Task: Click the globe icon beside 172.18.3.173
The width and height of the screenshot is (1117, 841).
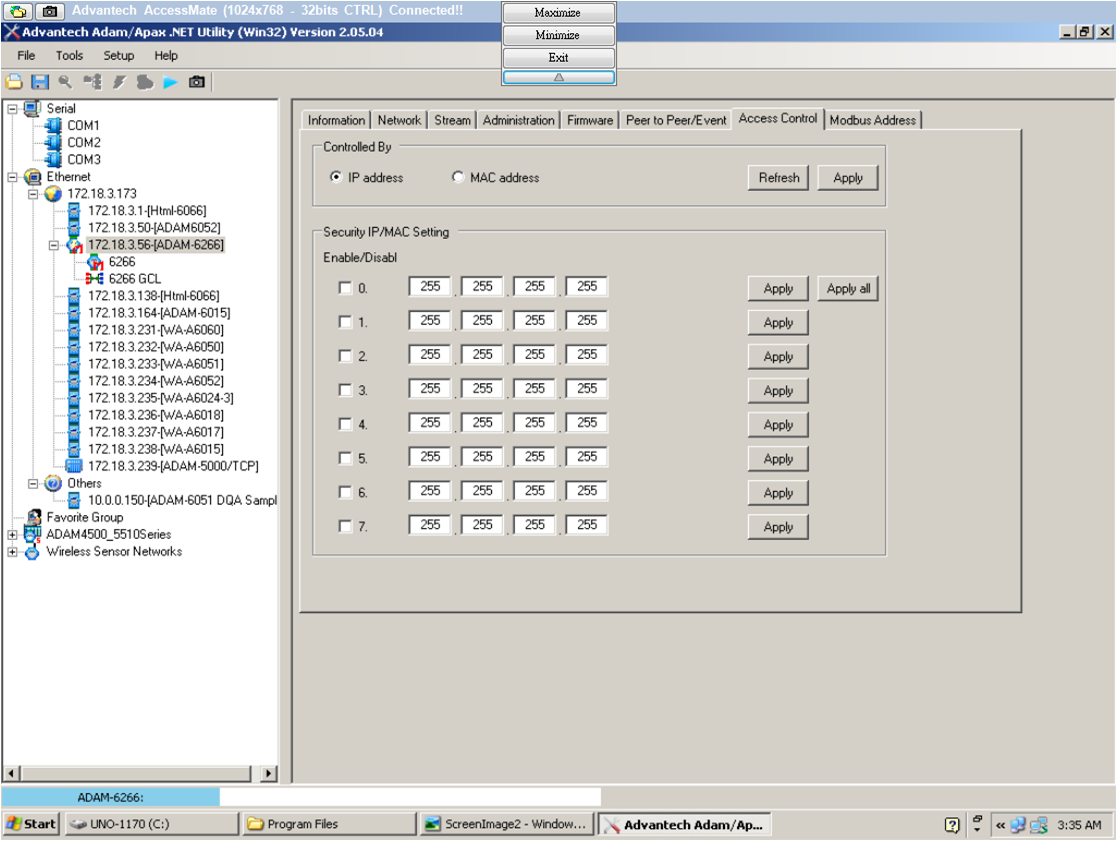Action: (x=53, y=194)
